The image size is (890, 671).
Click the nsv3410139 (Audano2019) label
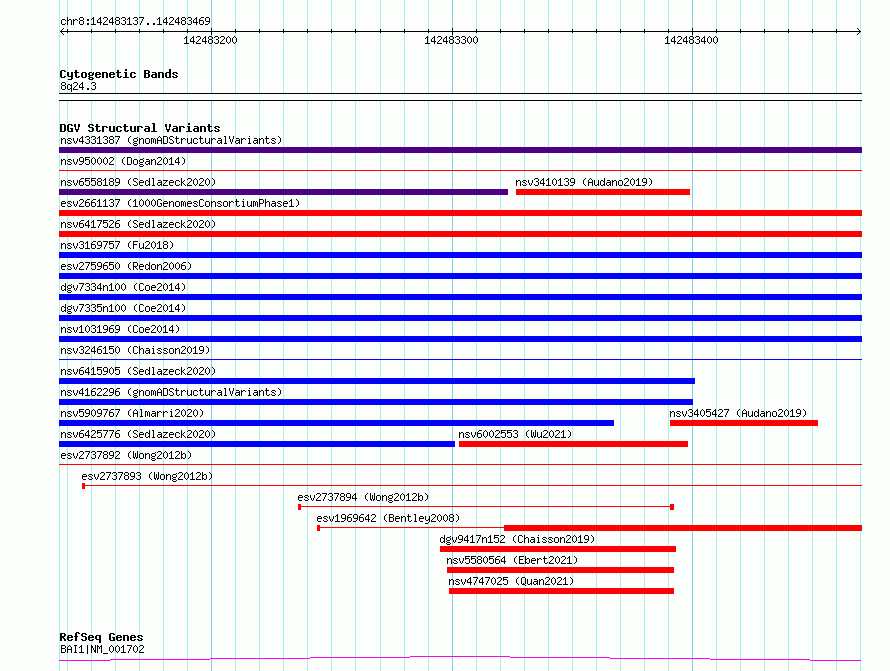[x=584, y=182]
